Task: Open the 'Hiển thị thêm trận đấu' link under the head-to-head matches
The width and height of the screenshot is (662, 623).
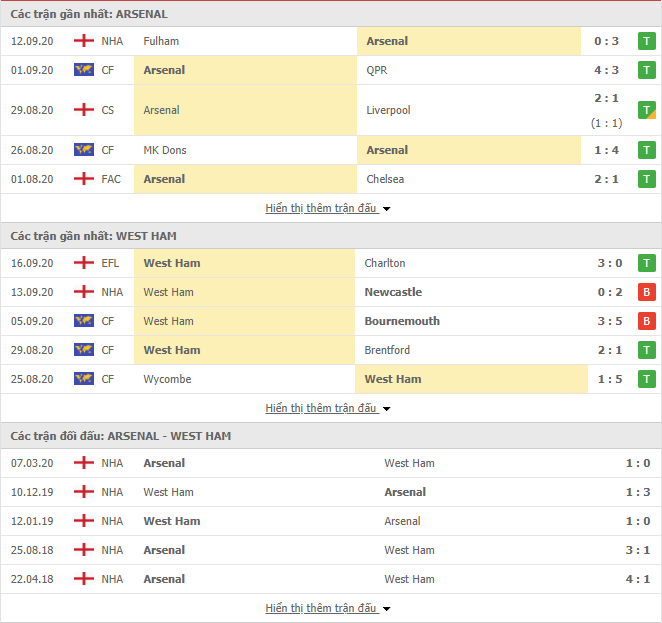Action: point(321,608)
